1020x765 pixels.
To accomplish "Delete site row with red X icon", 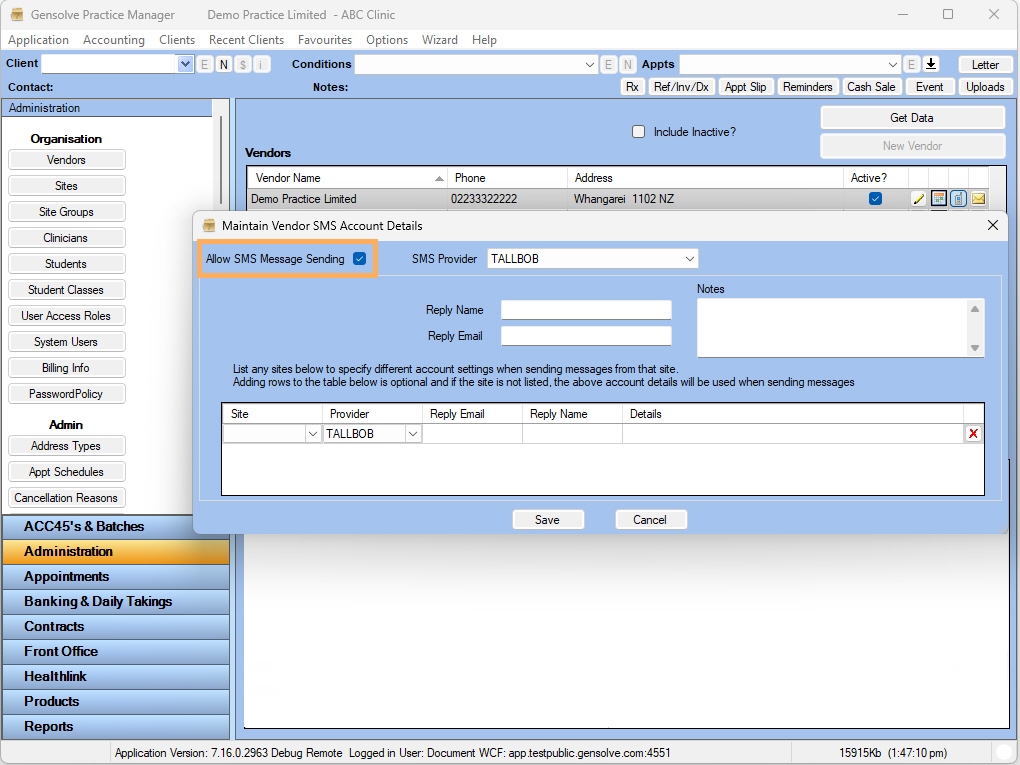I will (x=973, y=434).
